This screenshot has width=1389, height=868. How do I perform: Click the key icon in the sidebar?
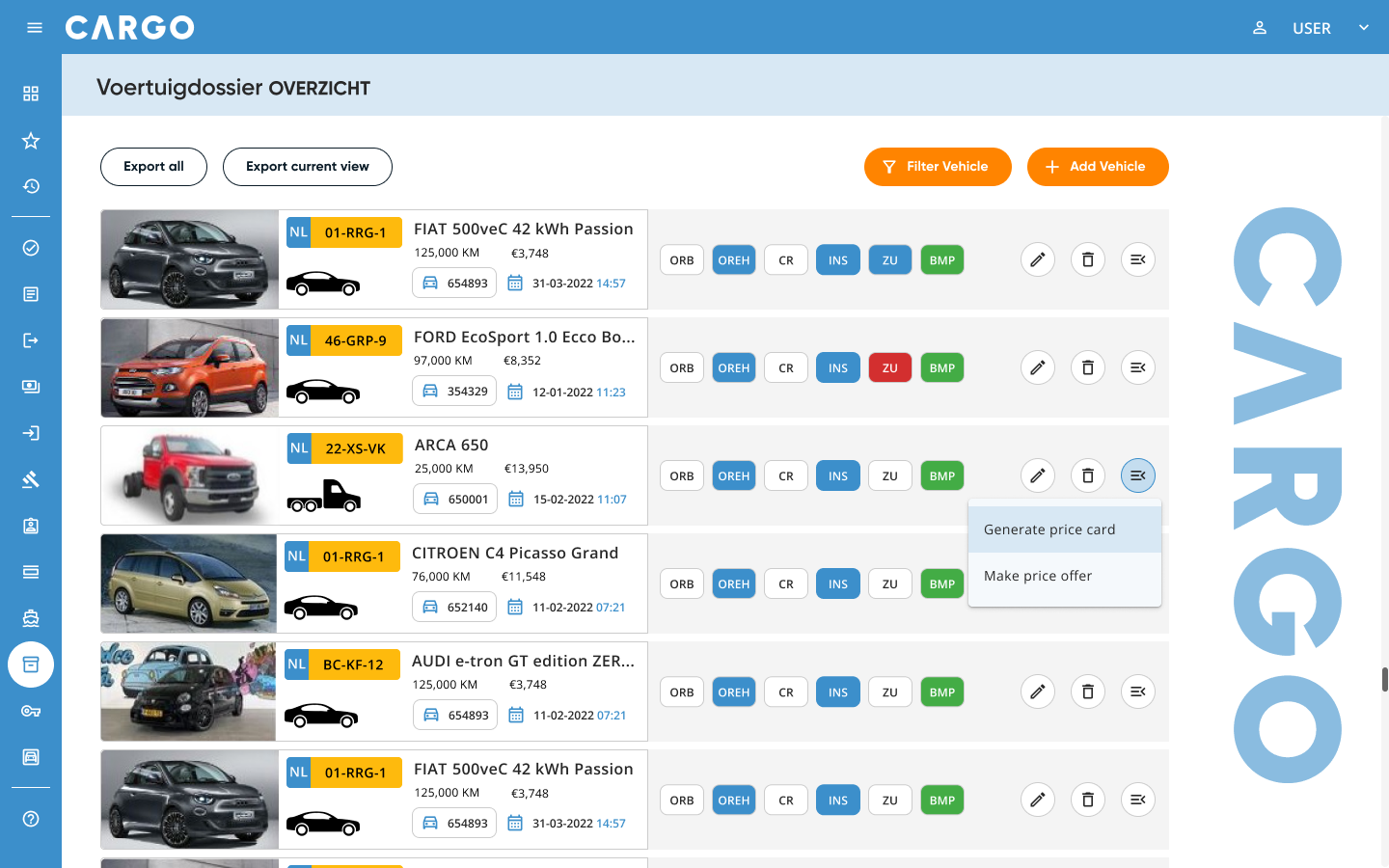pyautogui.click(x=31, y=711)
